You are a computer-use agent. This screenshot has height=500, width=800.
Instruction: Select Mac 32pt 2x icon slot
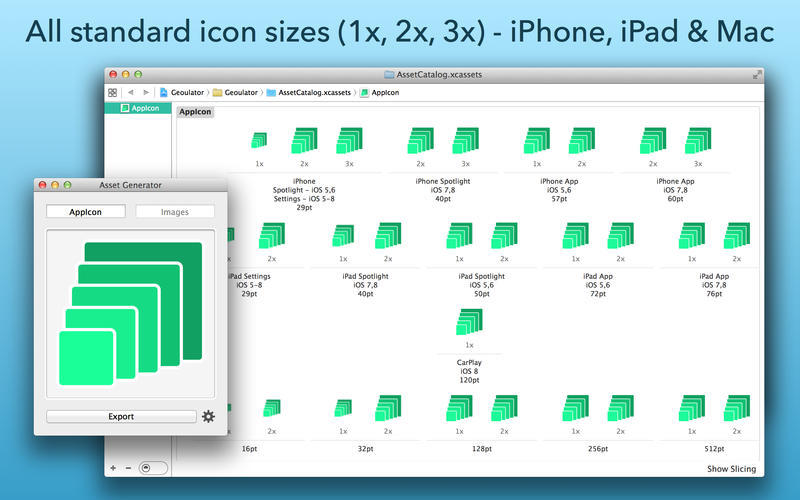point(388,408)
